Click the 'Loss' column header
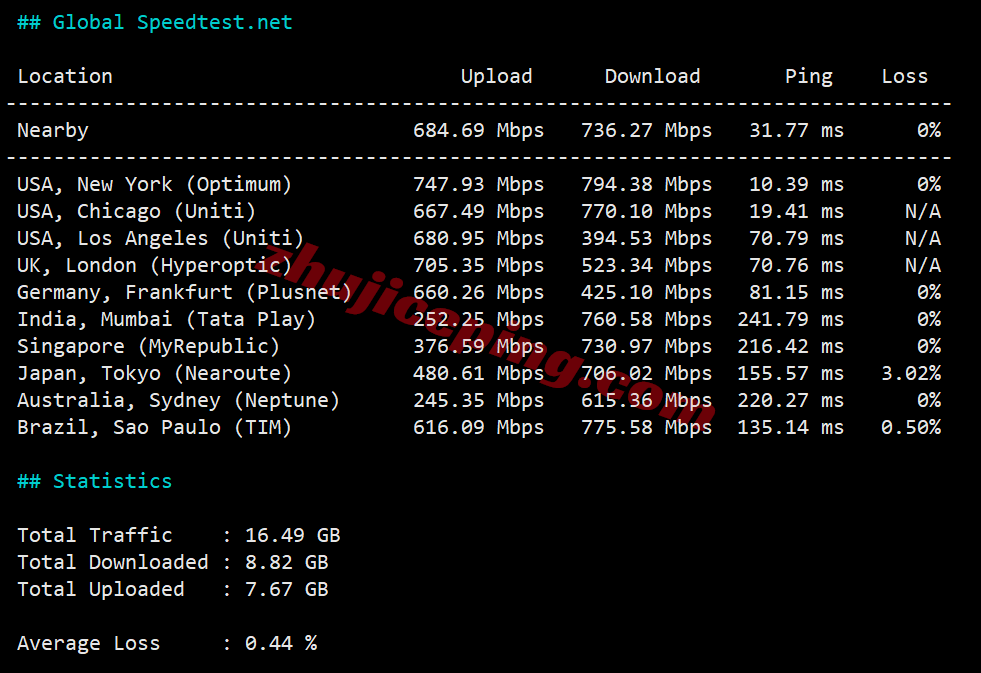 point(905,76)
